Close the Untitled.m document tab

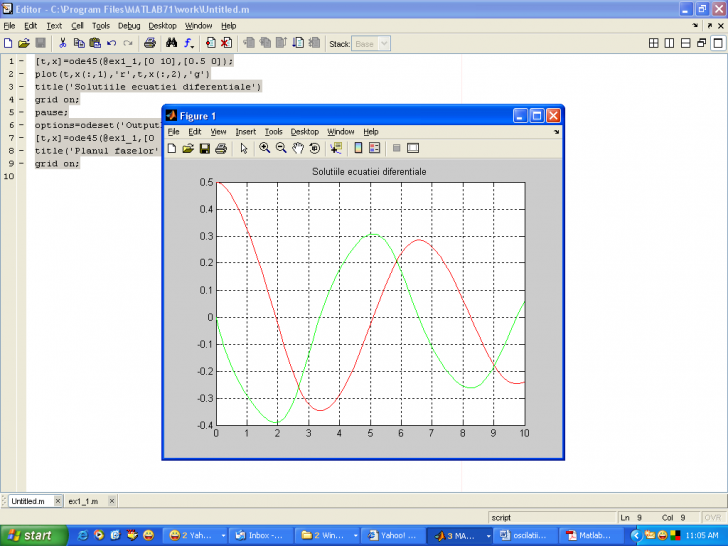58,501
